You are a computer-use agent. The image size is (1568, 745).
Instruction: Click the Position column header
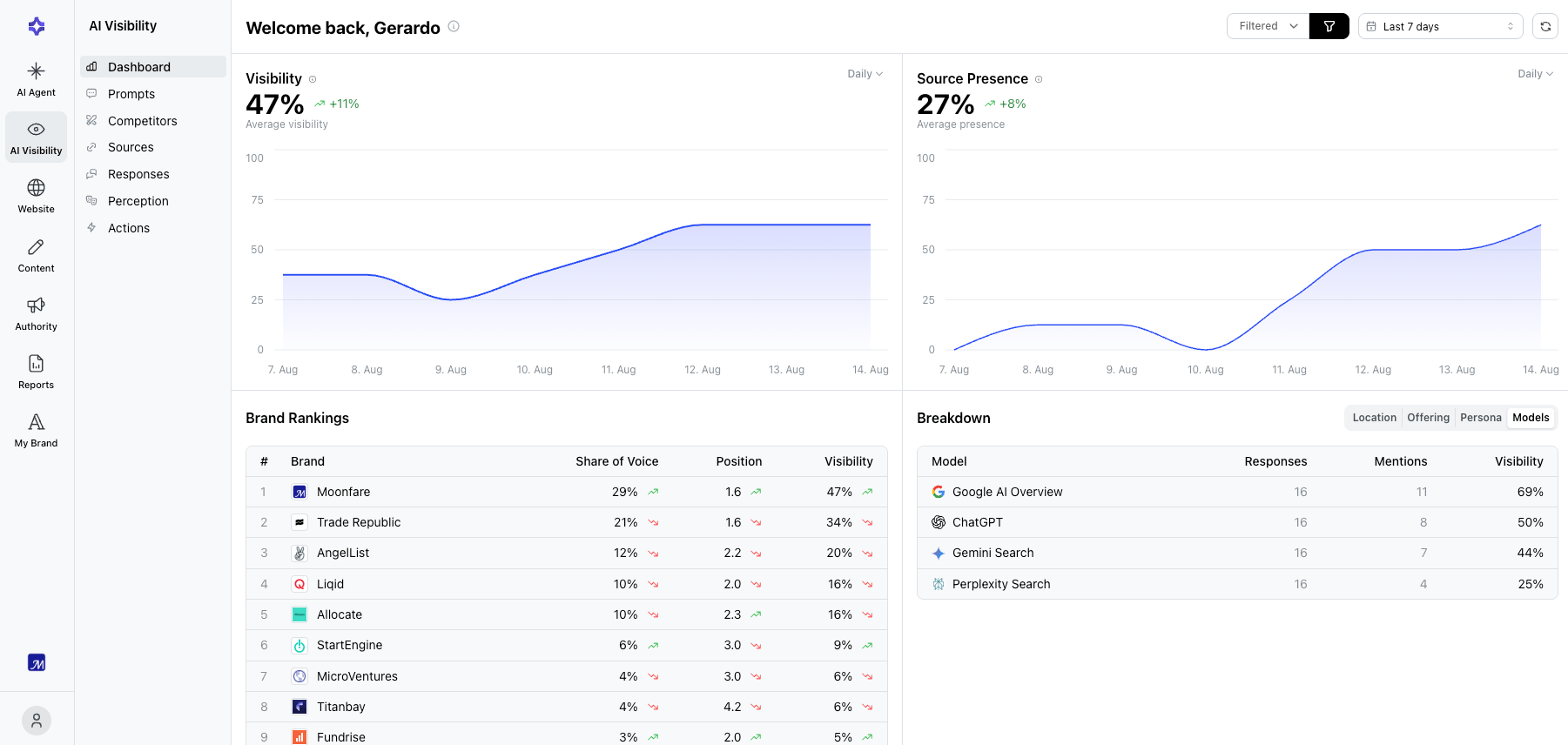pos(738,461)
